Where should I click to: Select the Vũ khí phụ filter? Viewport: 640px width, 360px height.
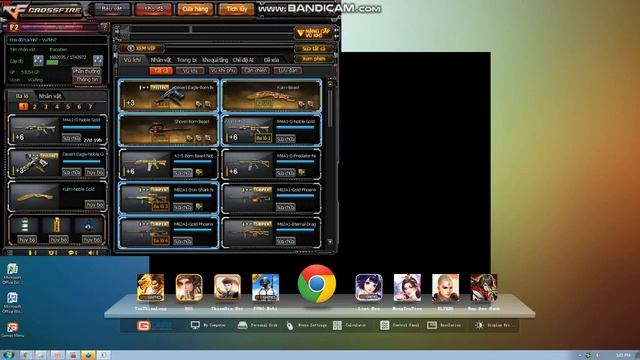(x=222, y=71)
